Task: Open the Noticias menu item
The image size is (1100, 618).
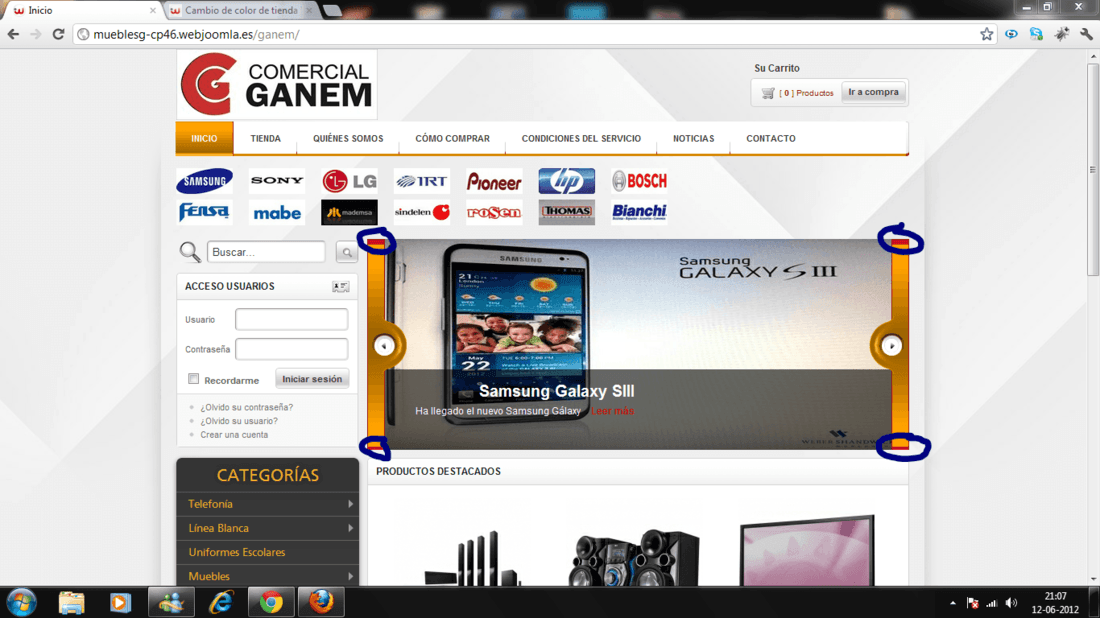Action: pyautogui.click(x=693, y=138)
